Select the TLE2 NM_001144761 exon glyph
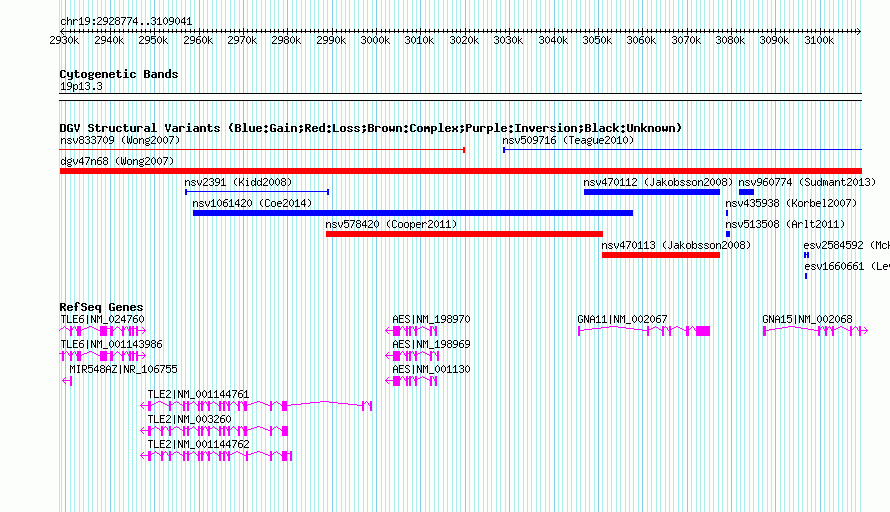 [x=256, y=406]
